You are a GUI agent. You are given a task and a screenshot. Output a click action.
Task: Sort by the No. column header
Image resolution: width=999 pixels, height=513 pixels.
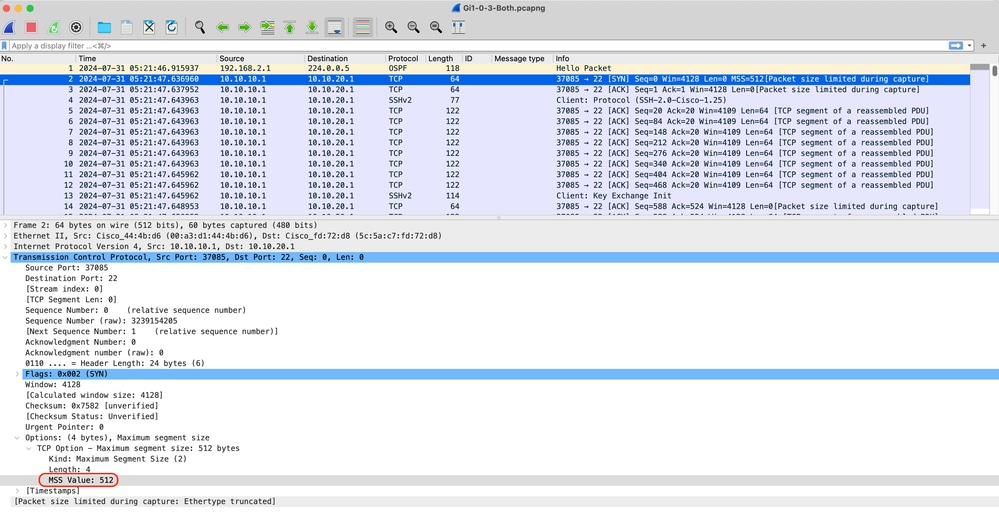click(x=38, y=59)
